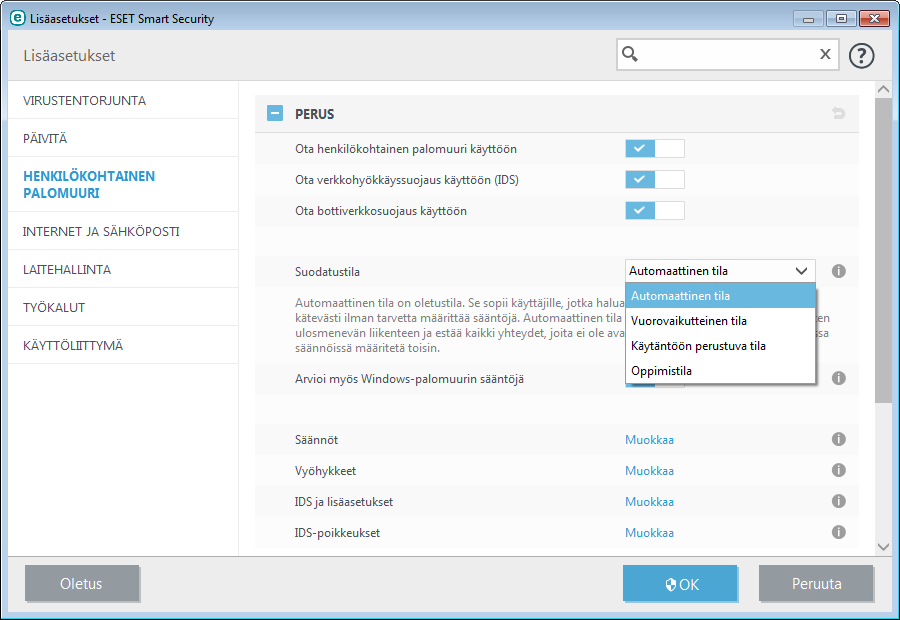Show info icon for Vyöhykkeet row
This screenshot has width=900, height=620.
839,470
